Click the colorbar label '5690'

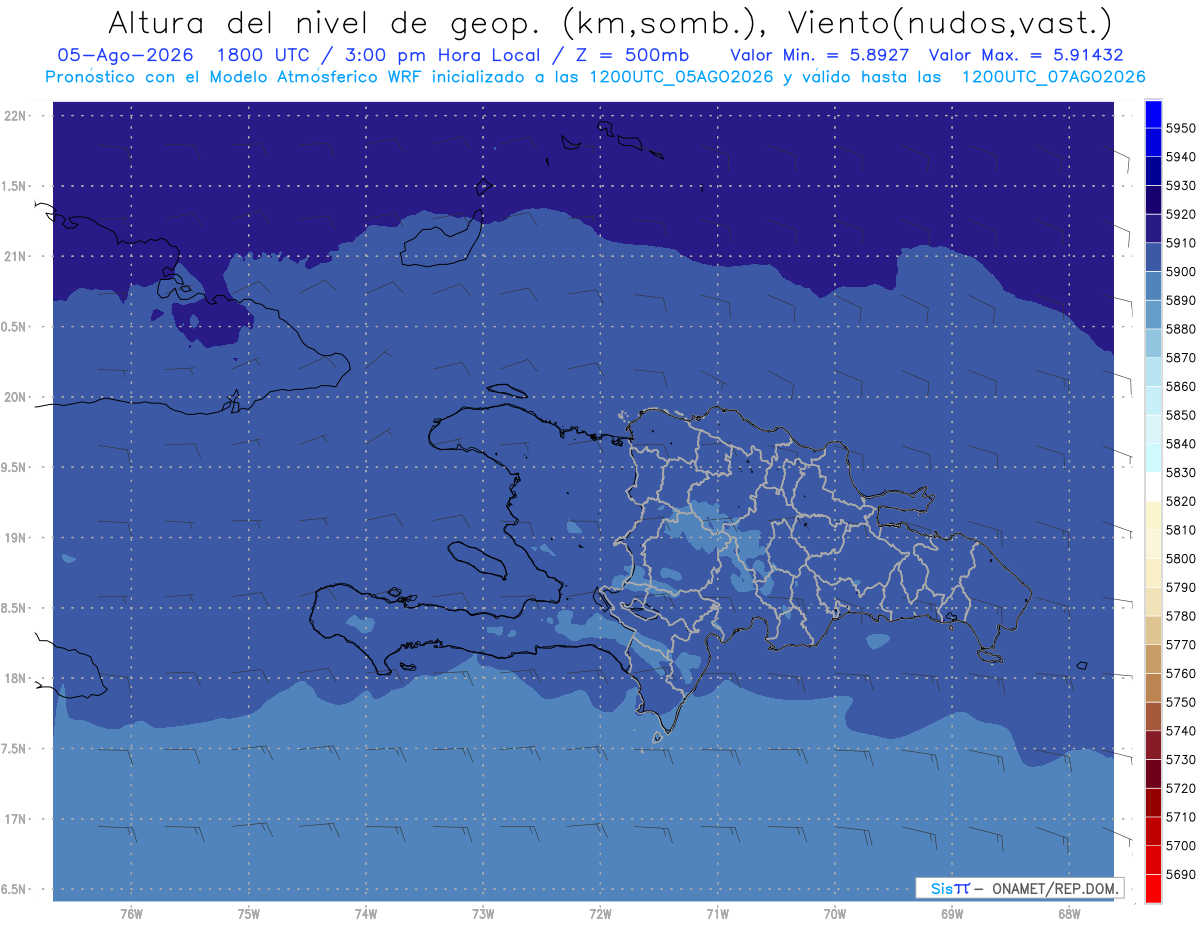[1180, 874]
